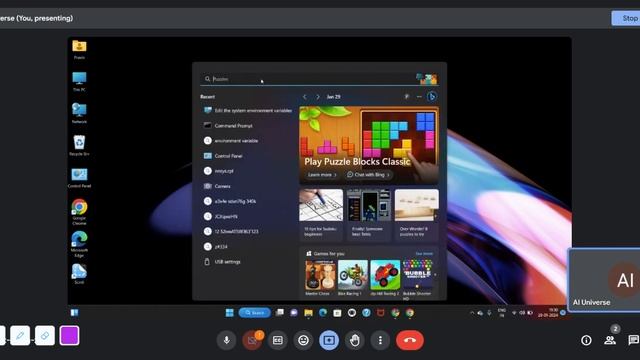Open the Bubble Shooter game tile

pos(417,279)
